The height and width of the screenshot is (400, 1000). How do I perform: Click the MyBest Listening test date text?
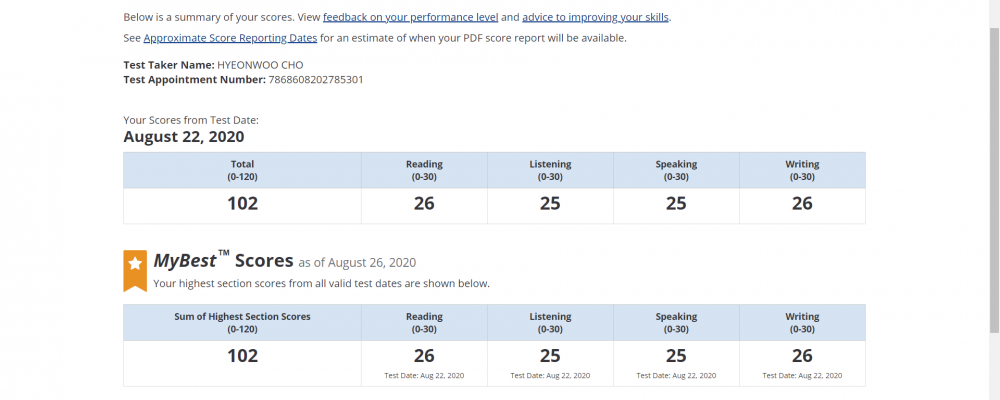[x=550, y=376]
